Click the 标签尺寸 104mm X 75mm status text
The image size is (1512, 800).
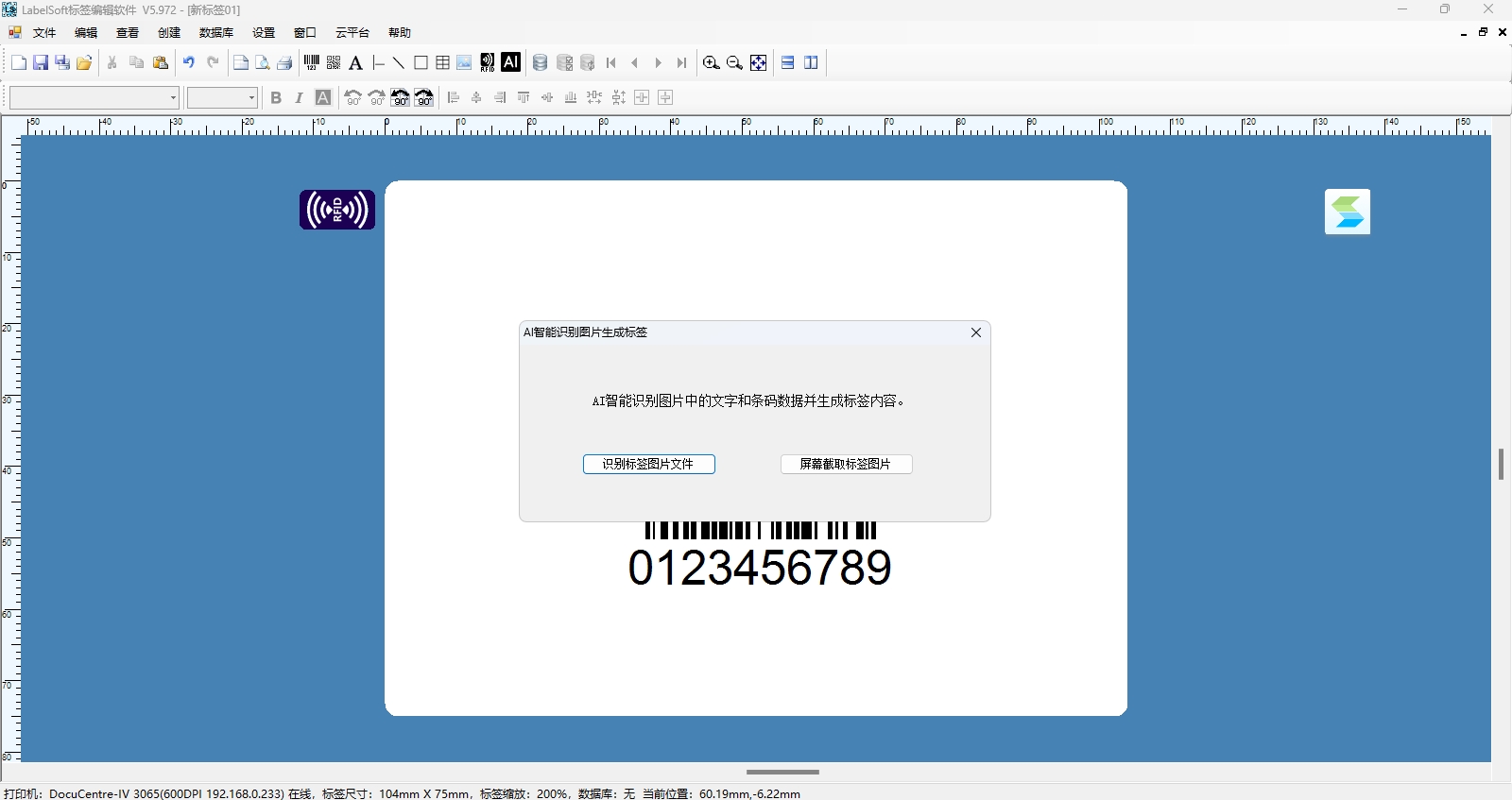coord(396,793)
